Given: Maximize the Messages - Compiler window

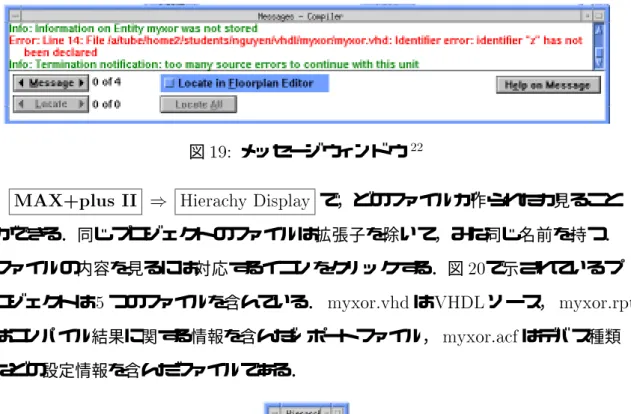Looking at the screenshot, I should point(599,16).
